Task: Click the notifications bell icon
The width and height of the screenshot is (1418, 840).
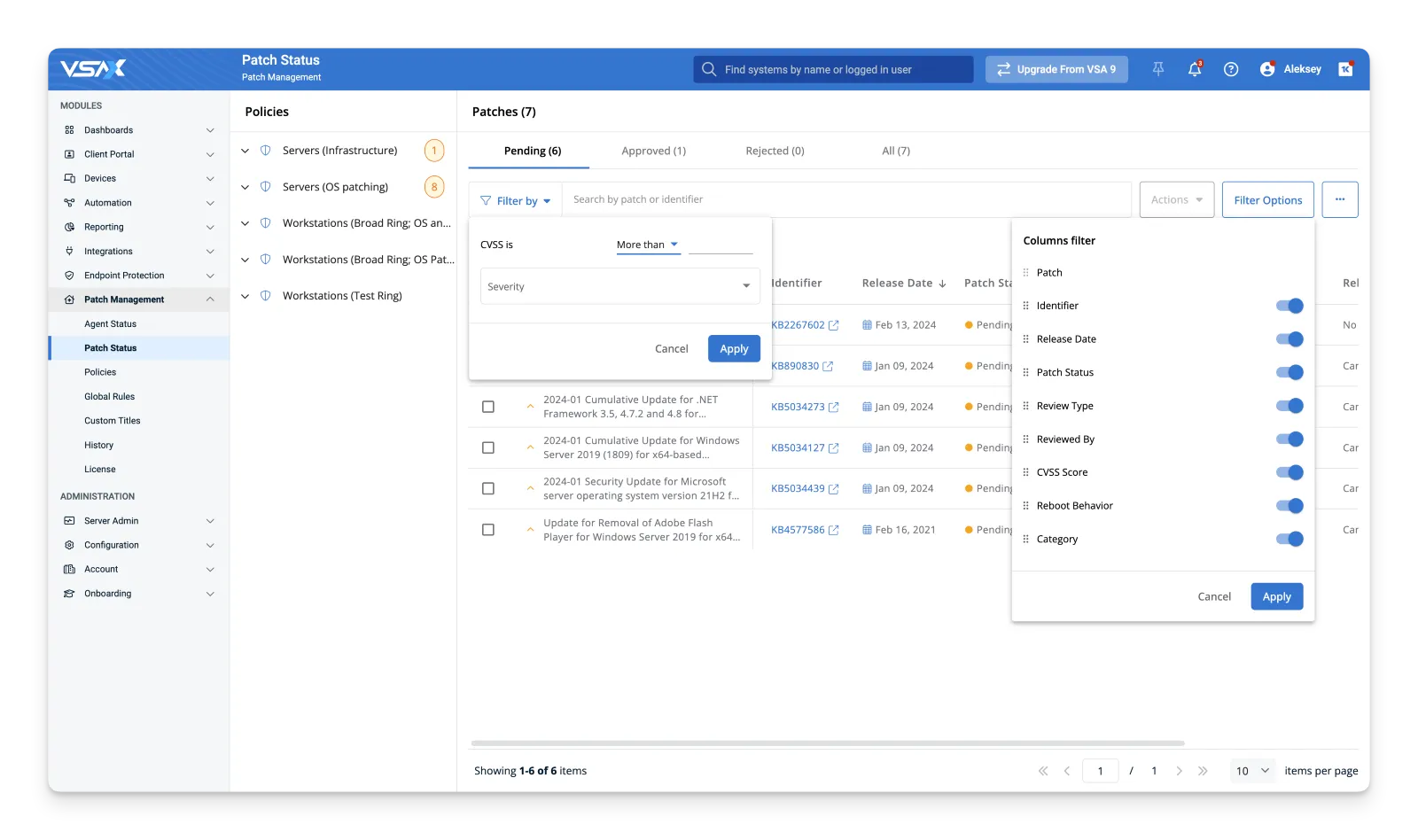Action: 1194,69
